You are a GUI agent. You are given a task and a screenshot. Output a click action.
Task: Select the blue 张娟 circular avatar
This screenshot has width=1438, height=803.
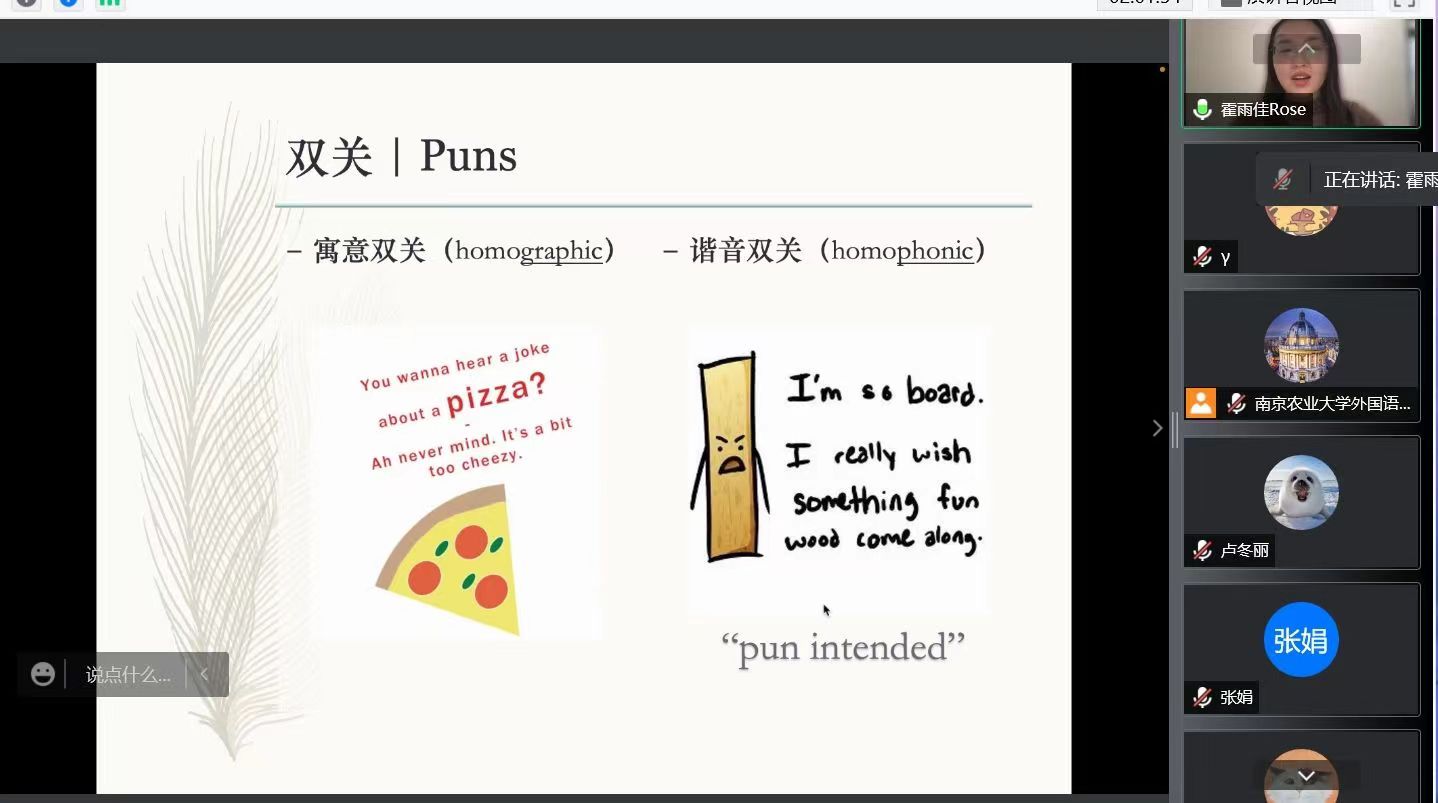click(x=1301, y=639)
